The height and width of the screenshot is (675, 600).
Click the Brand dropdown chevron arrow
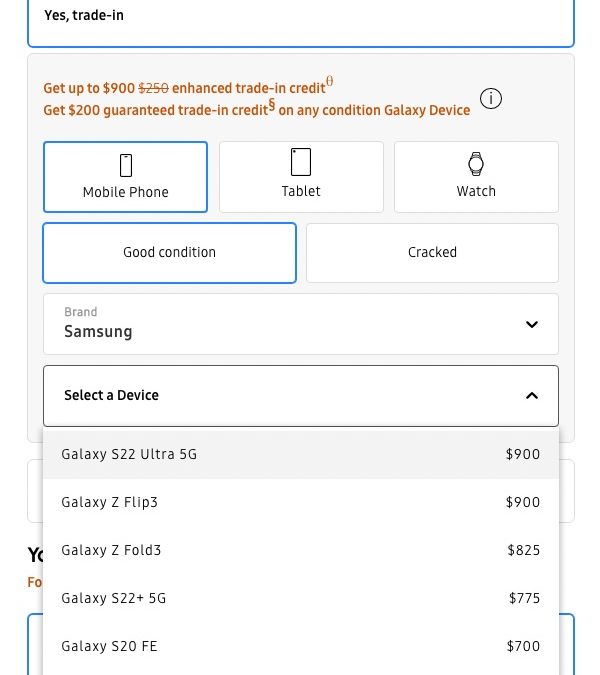(x=532, y=324)
